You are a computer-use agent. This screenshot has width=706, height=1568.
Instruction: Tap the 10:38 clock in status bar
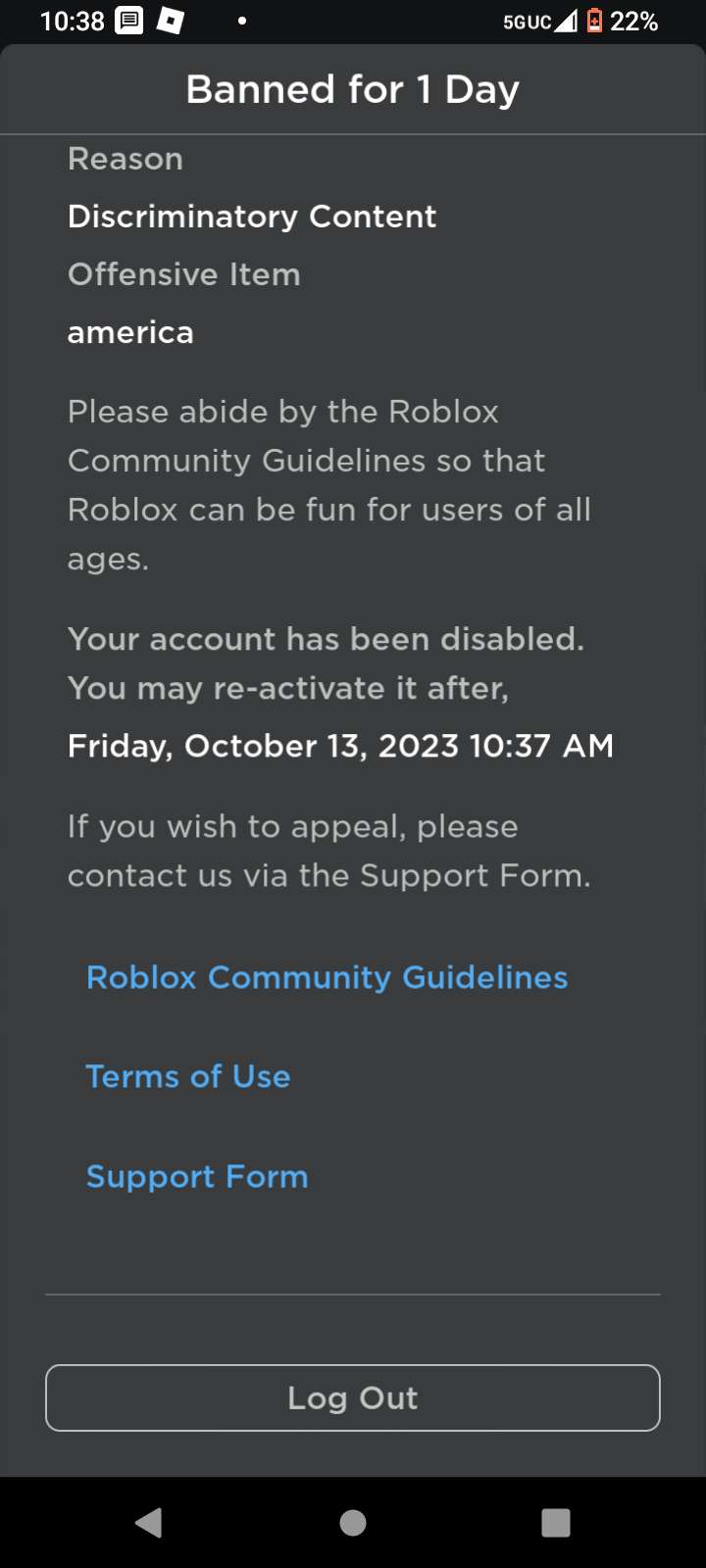[72, 22]
